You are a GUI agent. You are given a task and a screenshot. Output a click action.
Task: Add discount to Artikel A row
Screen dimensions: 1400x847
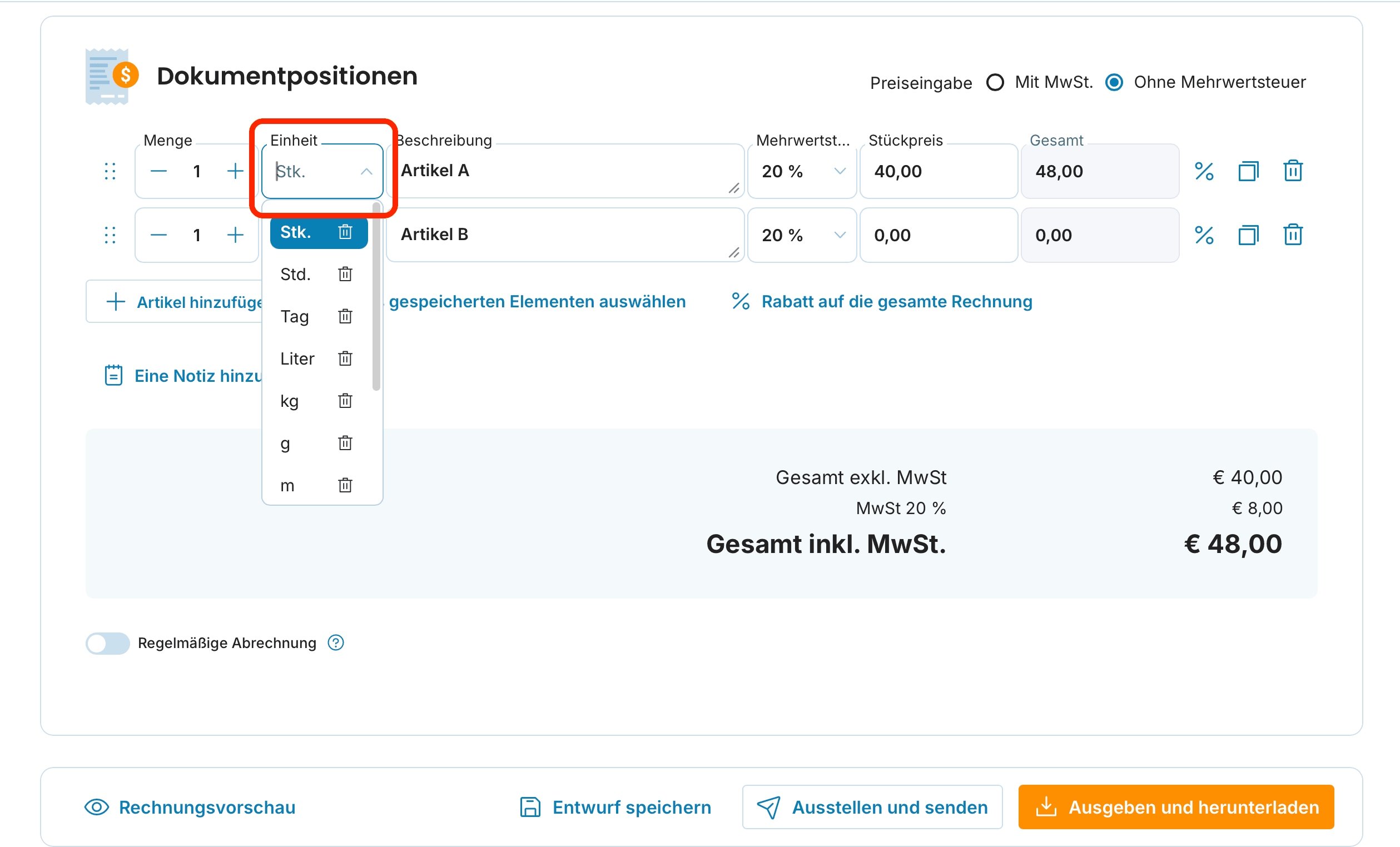1204,171
